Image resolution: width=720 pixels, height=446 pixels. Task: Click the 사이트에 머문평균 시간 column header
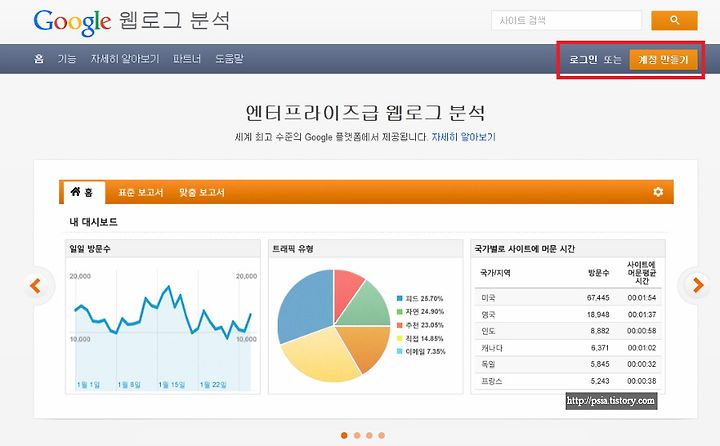[641, 273]
